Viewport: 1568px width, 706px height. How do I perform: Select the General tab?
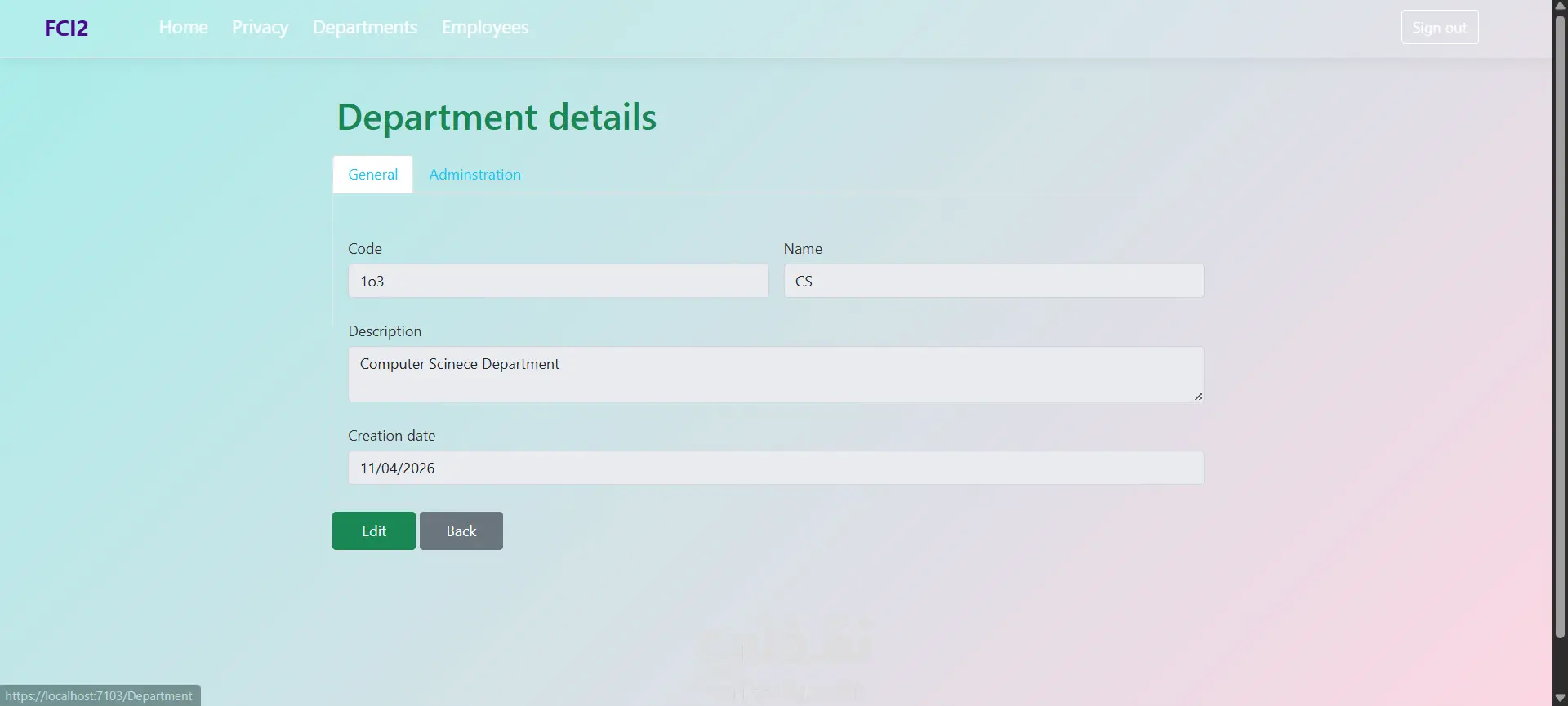(x=372, y=175)
